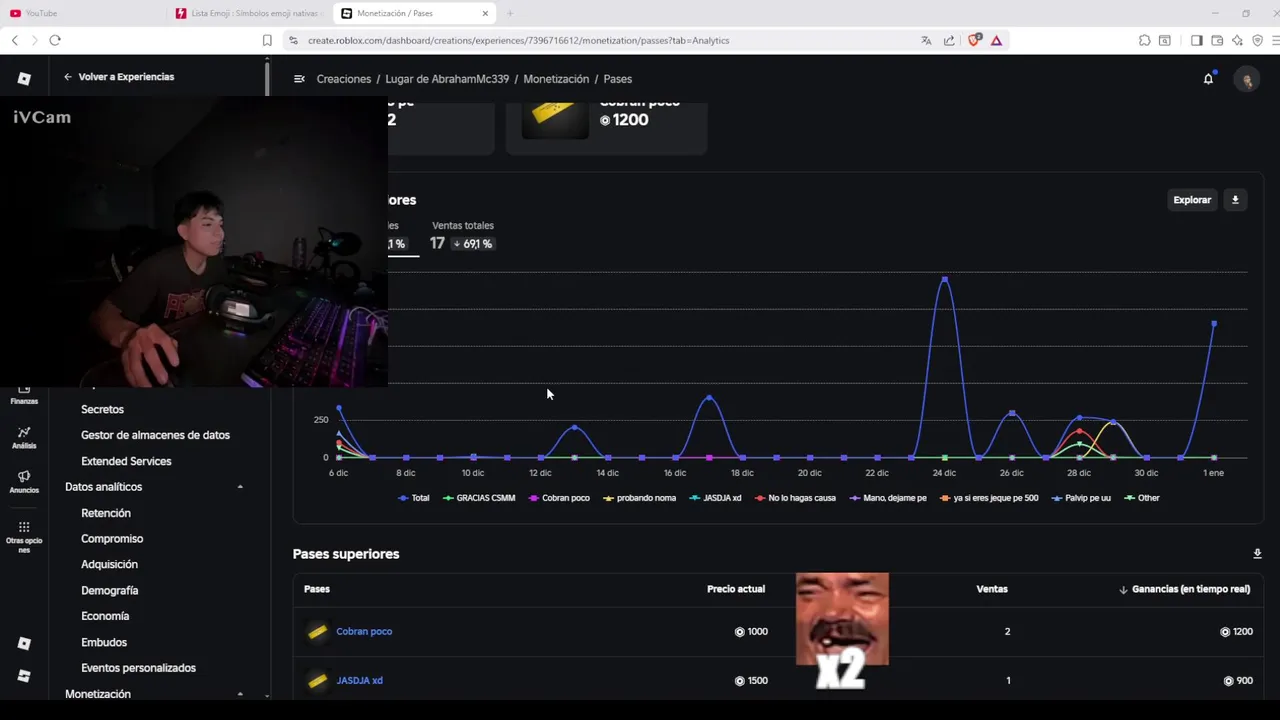Open the JASDJA xd pass link
This screenshot has height=720, width=1280.
(x=359, y=681)
